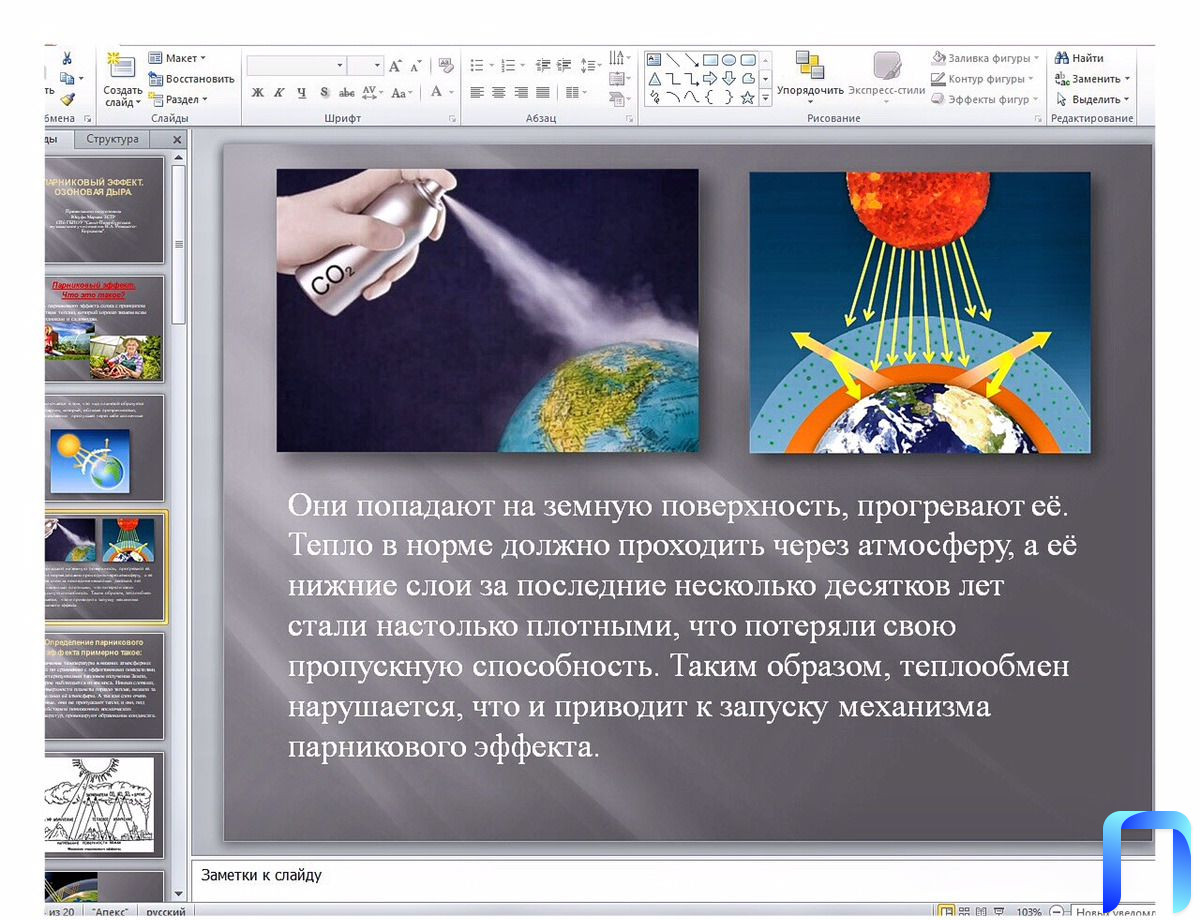Image resolution: width=1200 pixels, height=920 pixels.
Task: Click the decrease list indent icon
Action: click(542, 65)
